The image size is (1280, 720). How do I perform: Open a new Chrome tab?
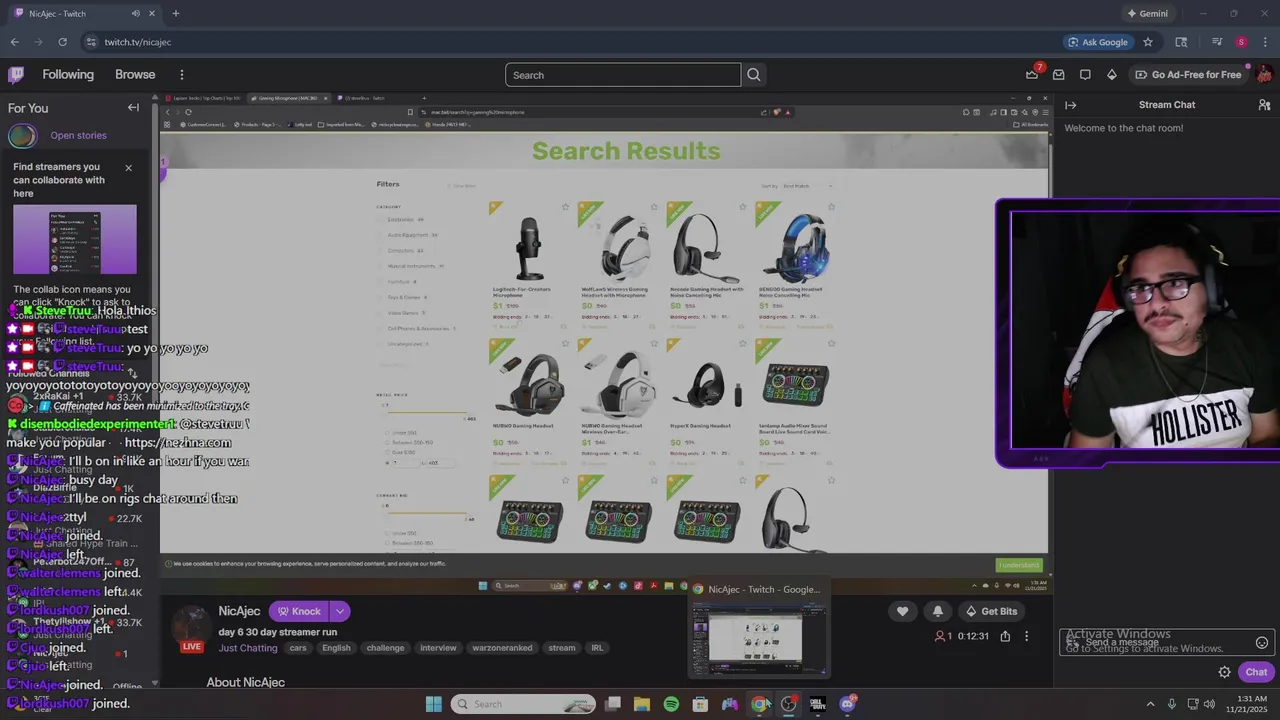(175, 13)
